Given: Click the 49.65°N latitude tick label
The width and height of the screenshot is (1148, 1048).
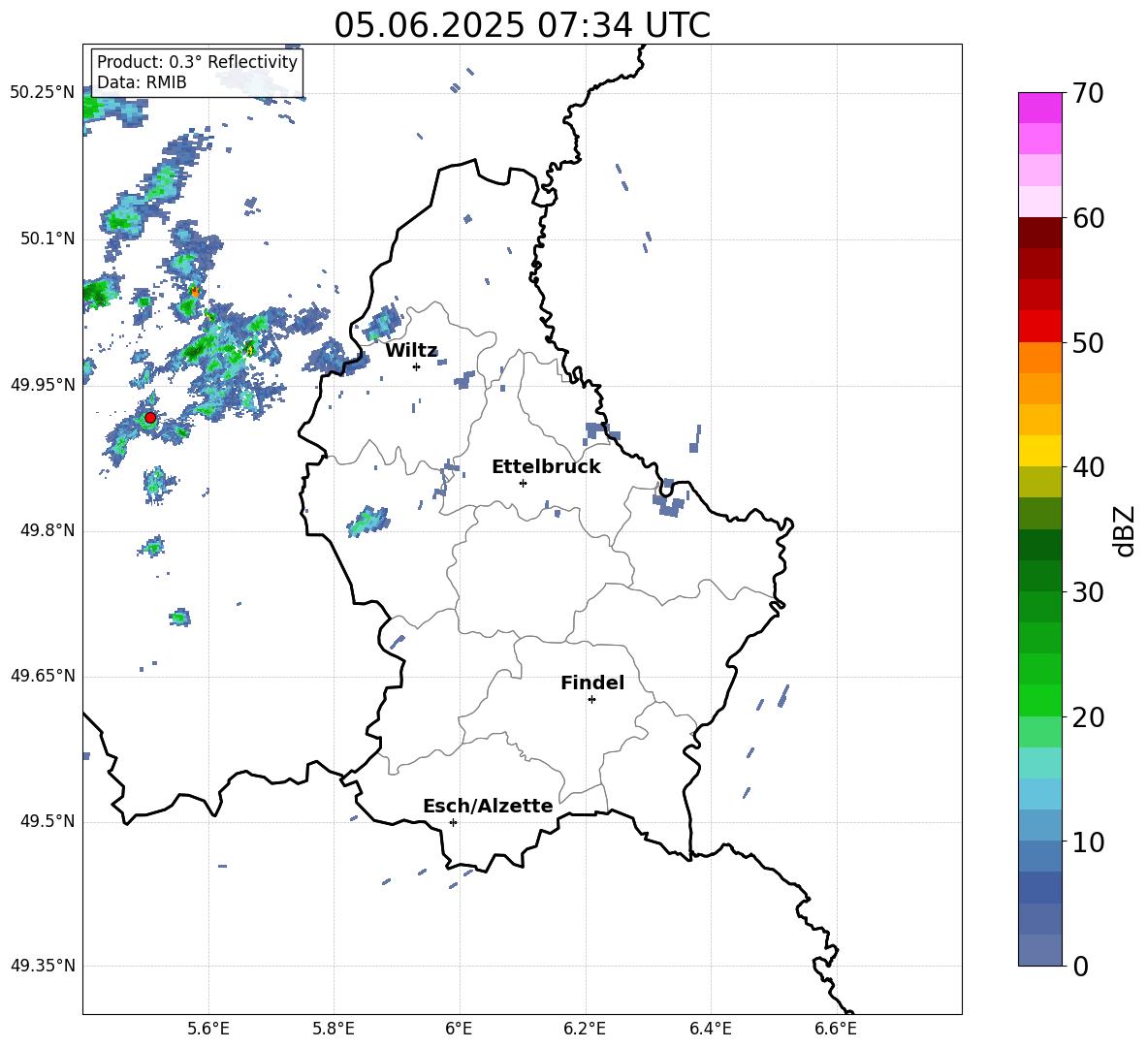Looking at the screenshot, I should 43,676.
